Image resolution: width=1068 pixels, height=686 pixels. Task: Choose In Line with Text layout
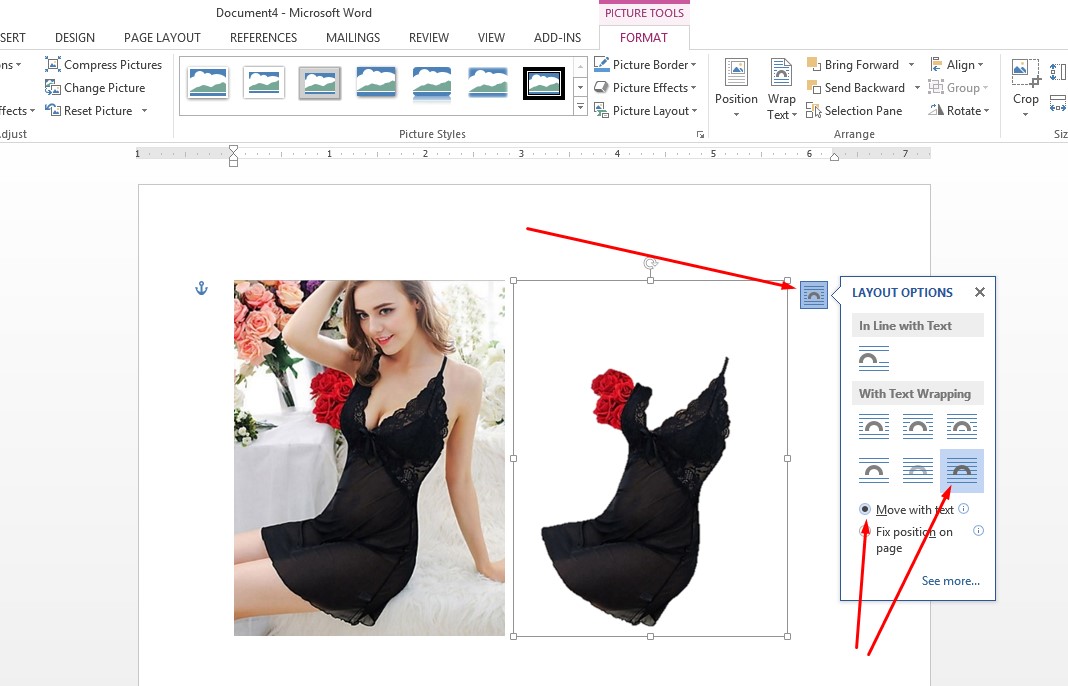pyautogui.click(x=874, y=358)
